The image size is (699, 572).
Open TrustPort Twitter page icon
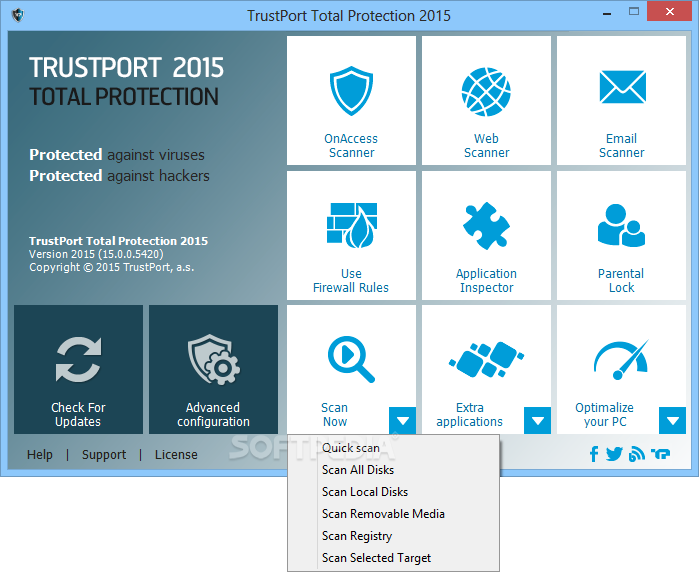tap(614, 454)
